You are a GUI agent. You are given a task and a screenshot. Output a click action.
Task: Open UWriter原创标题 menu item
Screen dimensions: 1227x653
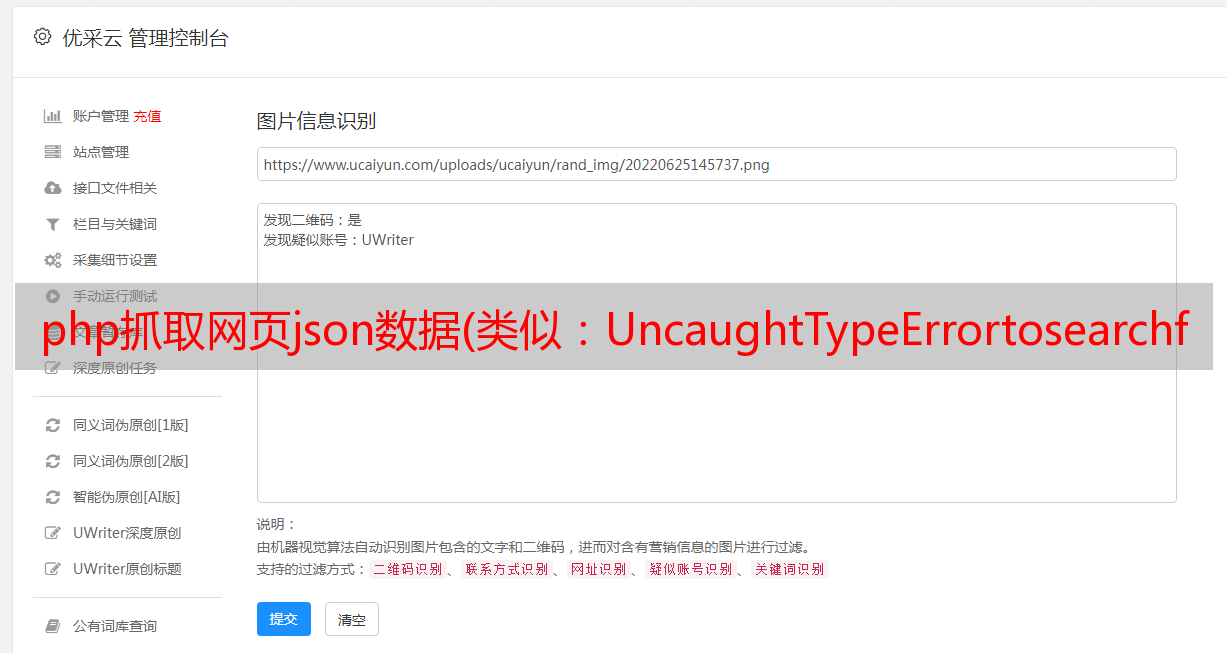(x=127, y=569)
